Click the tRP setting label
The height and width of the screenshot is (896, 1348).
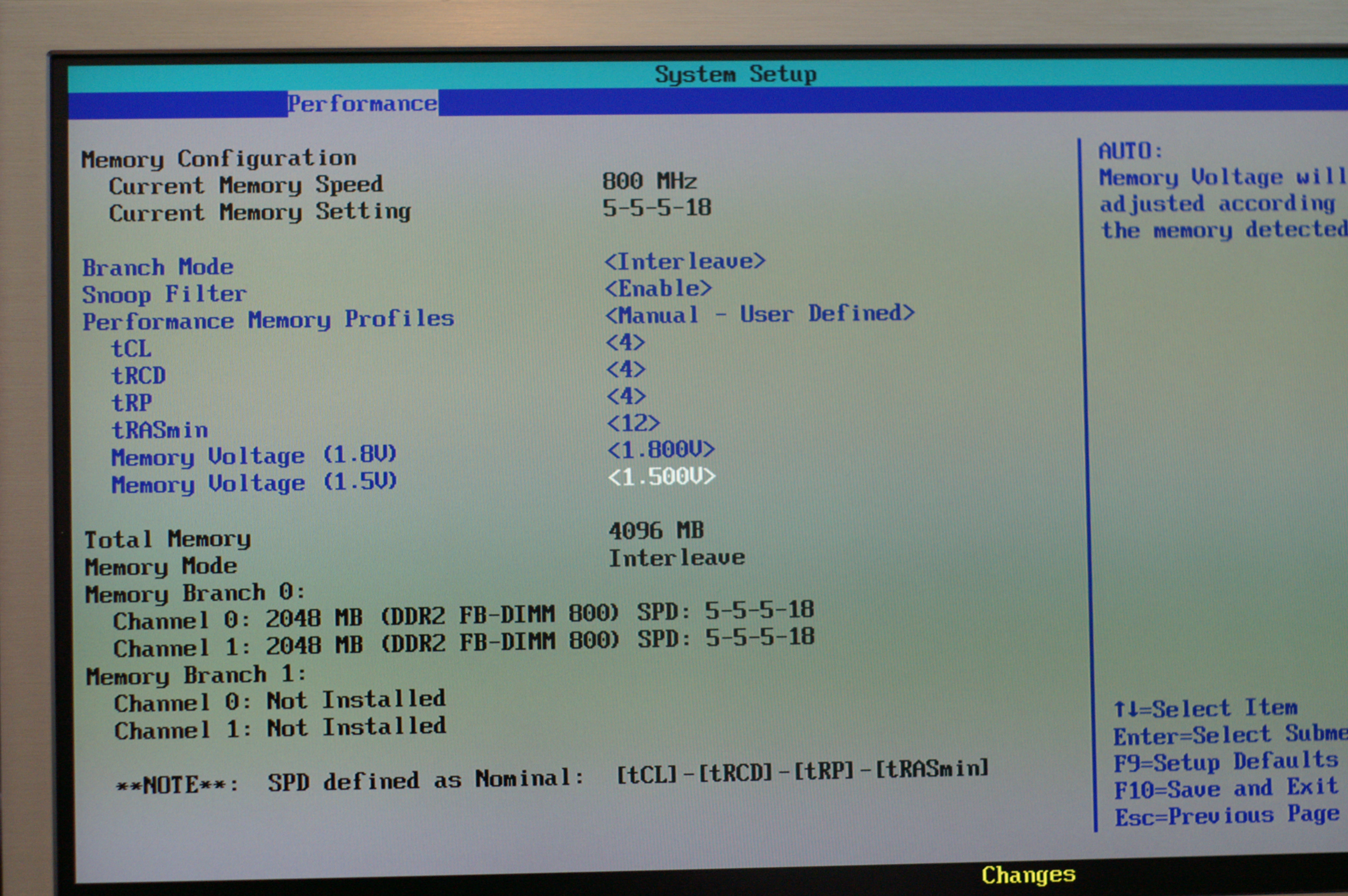[x=132, y=402]
